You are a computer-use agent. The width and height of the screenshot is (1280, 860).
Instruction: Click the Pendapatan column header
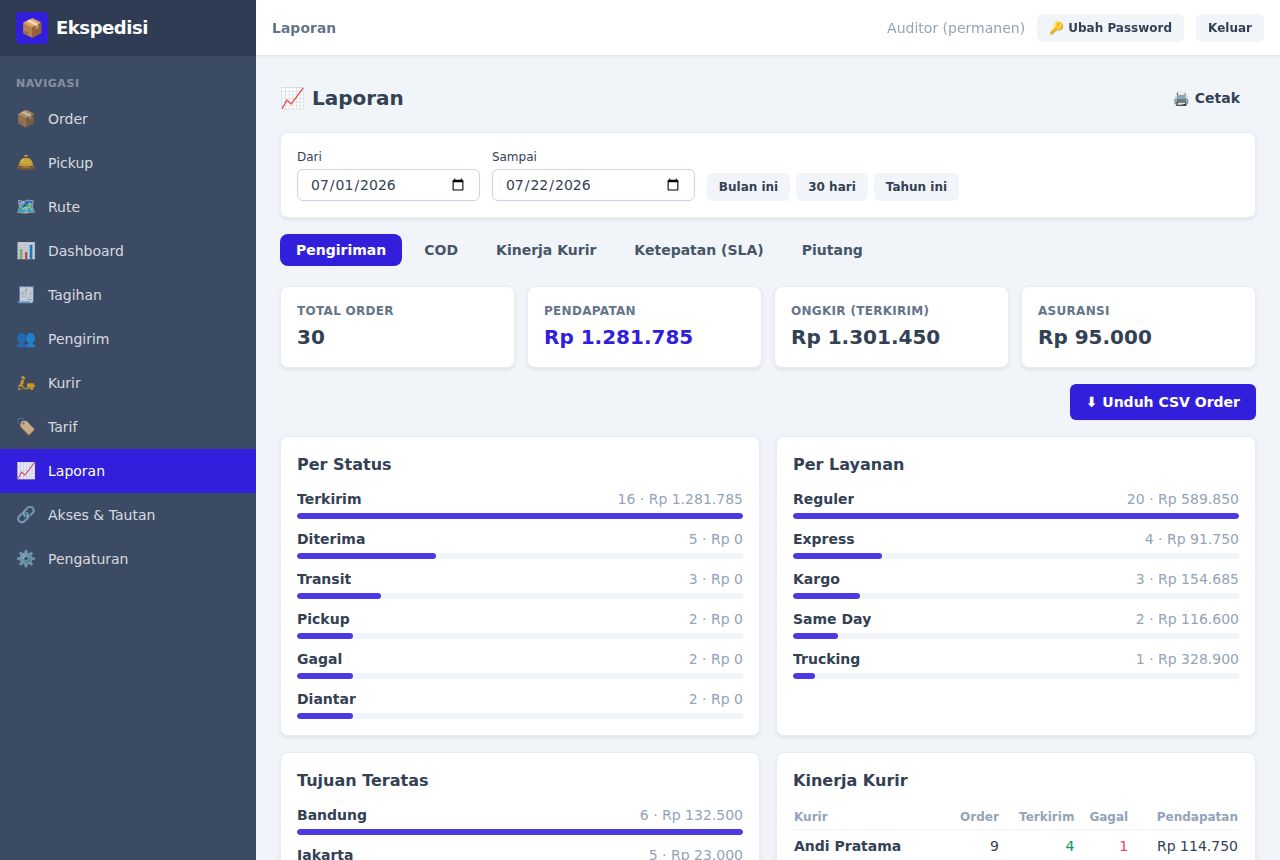[x=1197, y=817]
